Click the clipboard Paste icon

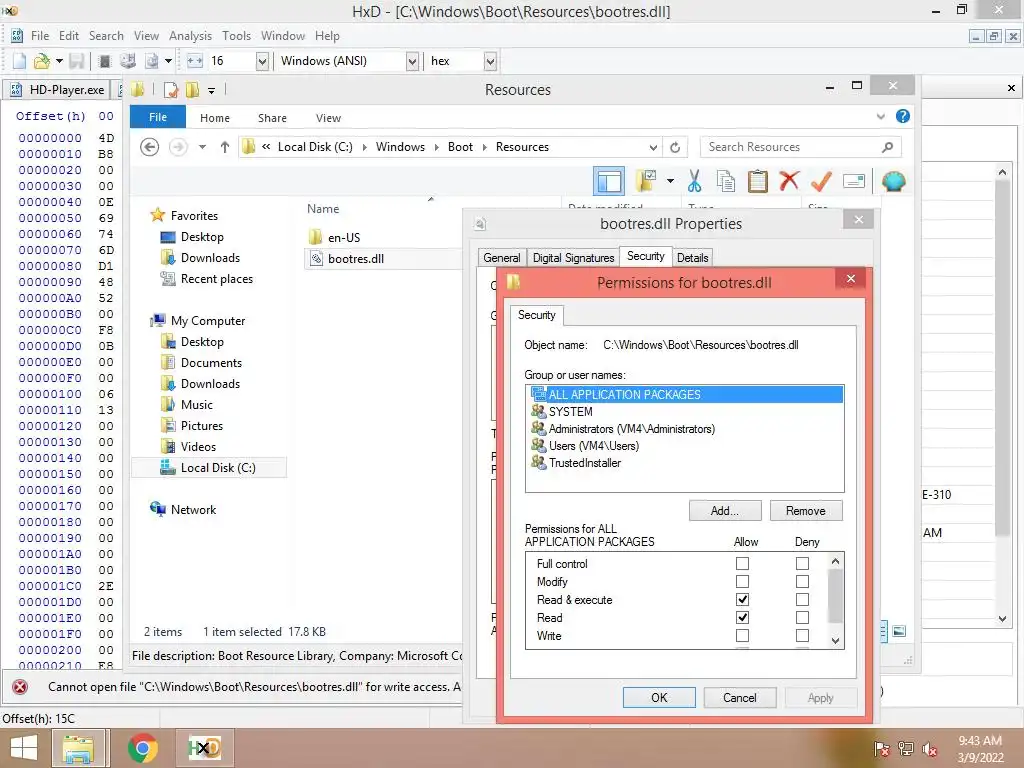[x=758, y=181]
